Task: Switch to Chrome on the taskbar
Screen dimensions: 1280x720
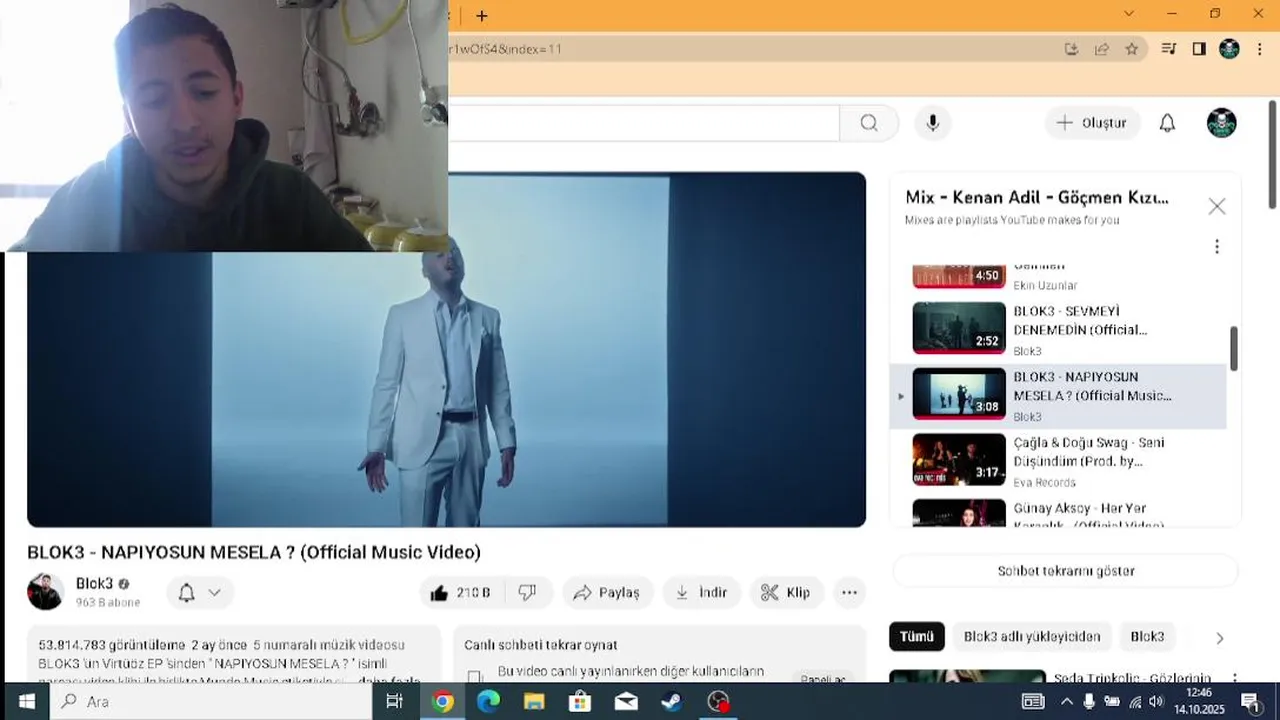Action: (x=442, y=701)
